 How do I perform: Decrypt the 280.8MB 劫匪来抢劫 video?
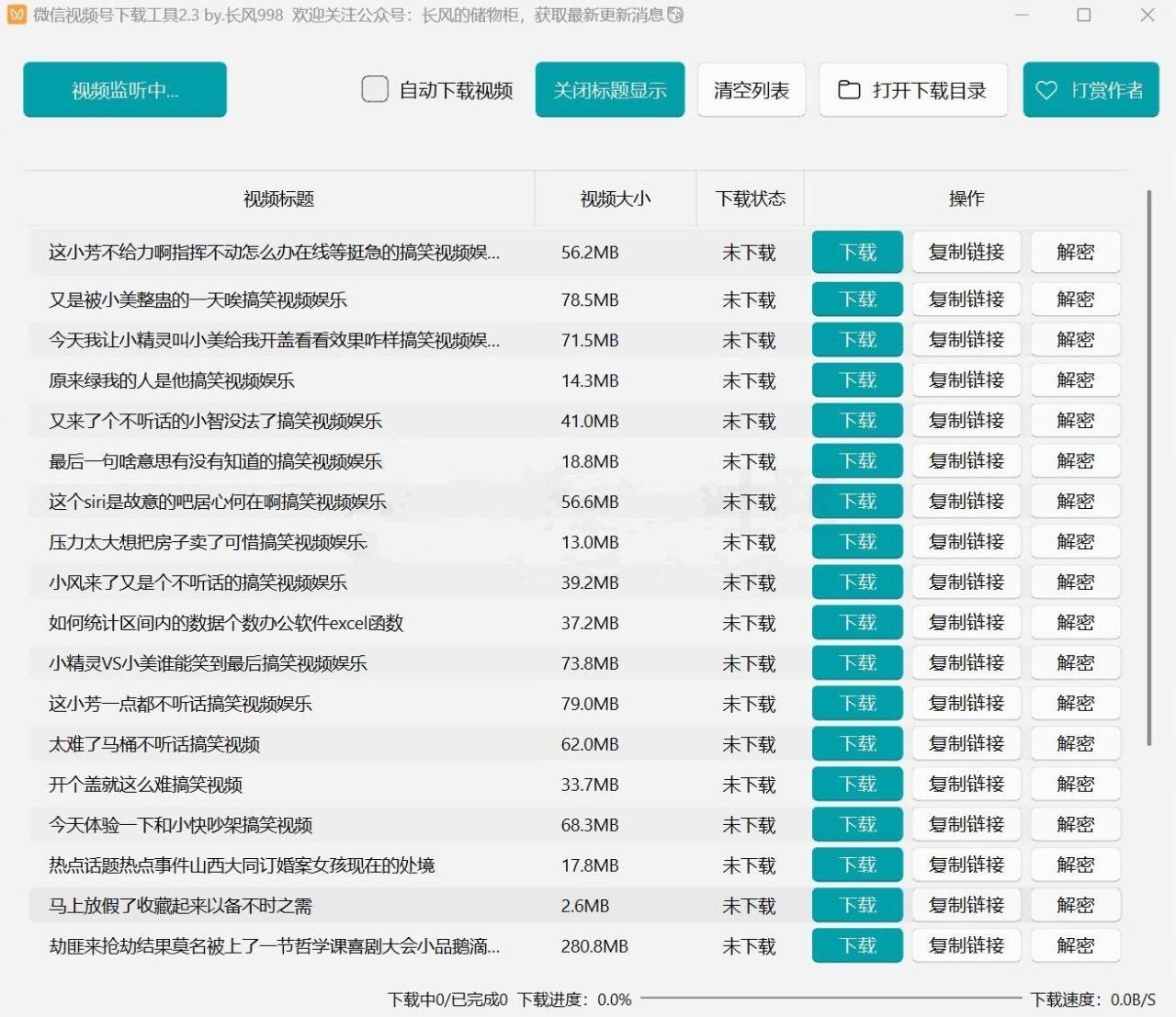coord(1075,946)
